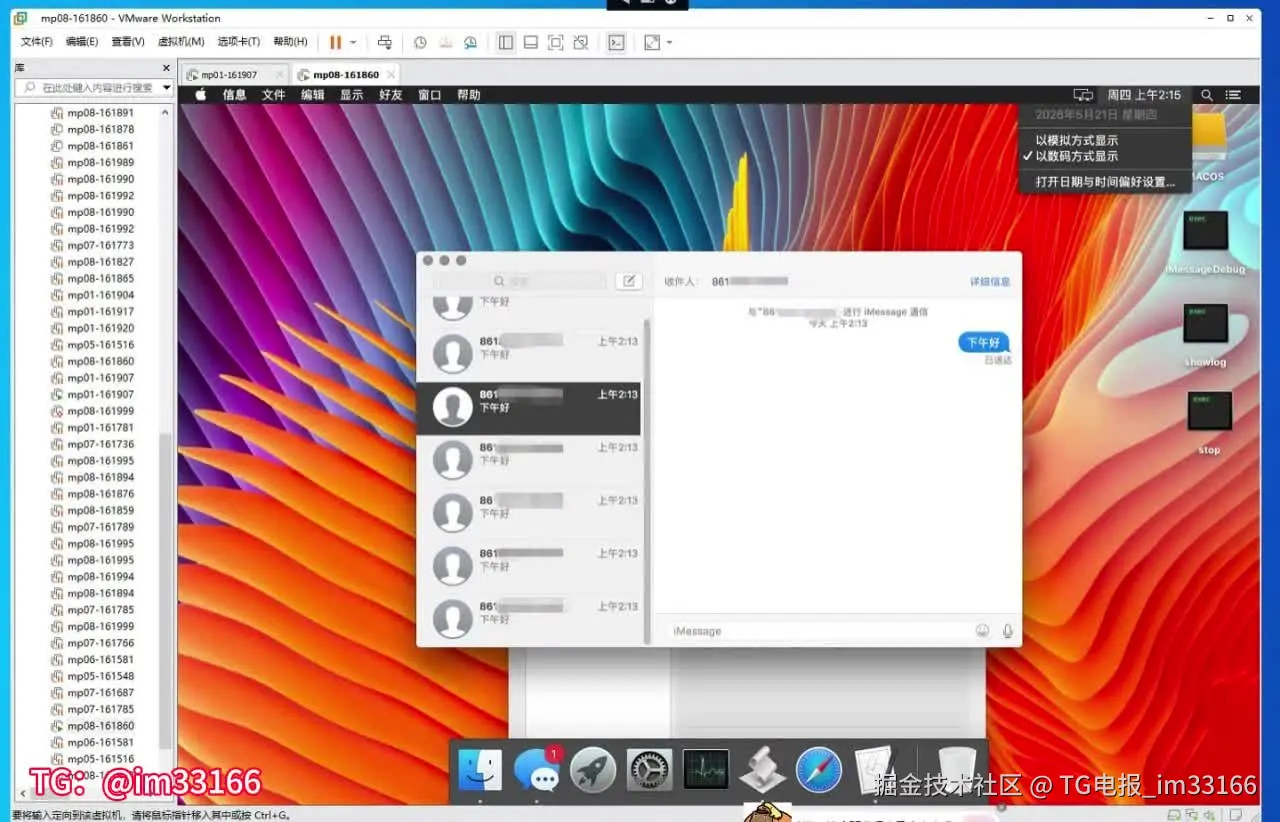
Task: Click the library list scroll-up arrow
Action: pos(166,112)
